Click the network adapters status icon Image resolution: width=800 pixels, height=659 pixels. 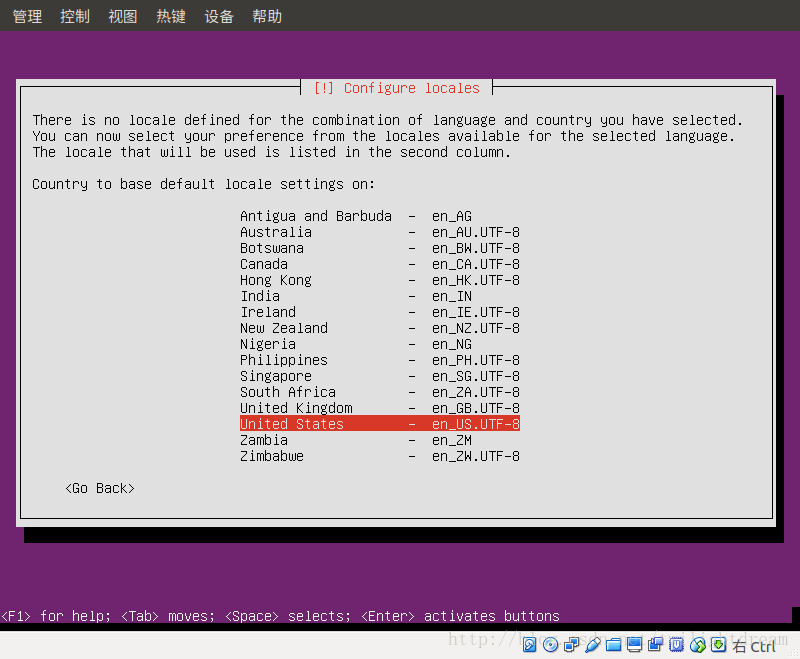[x=571, y=645]
